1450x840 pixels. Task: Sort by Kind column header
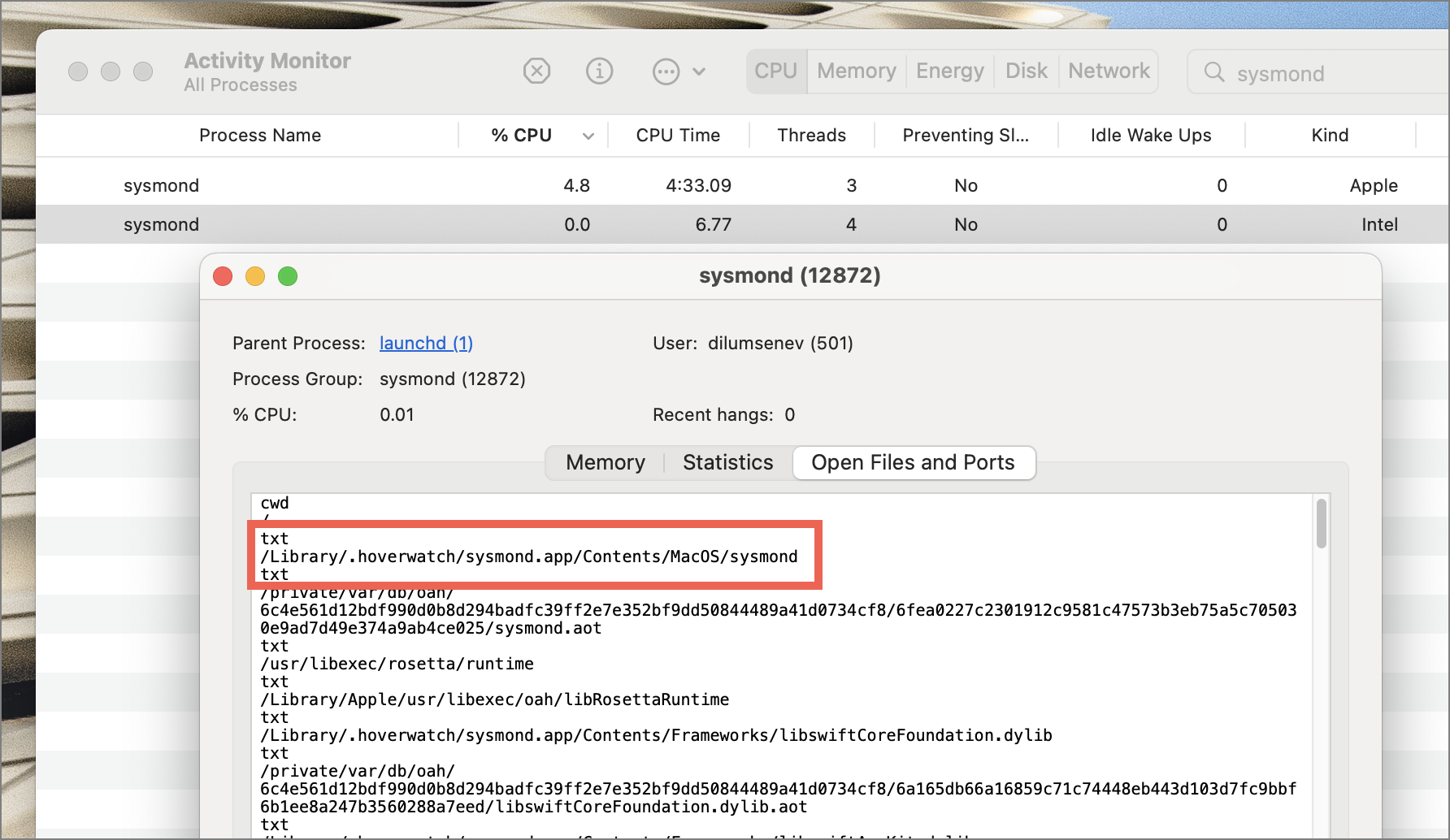point(1330,136)
